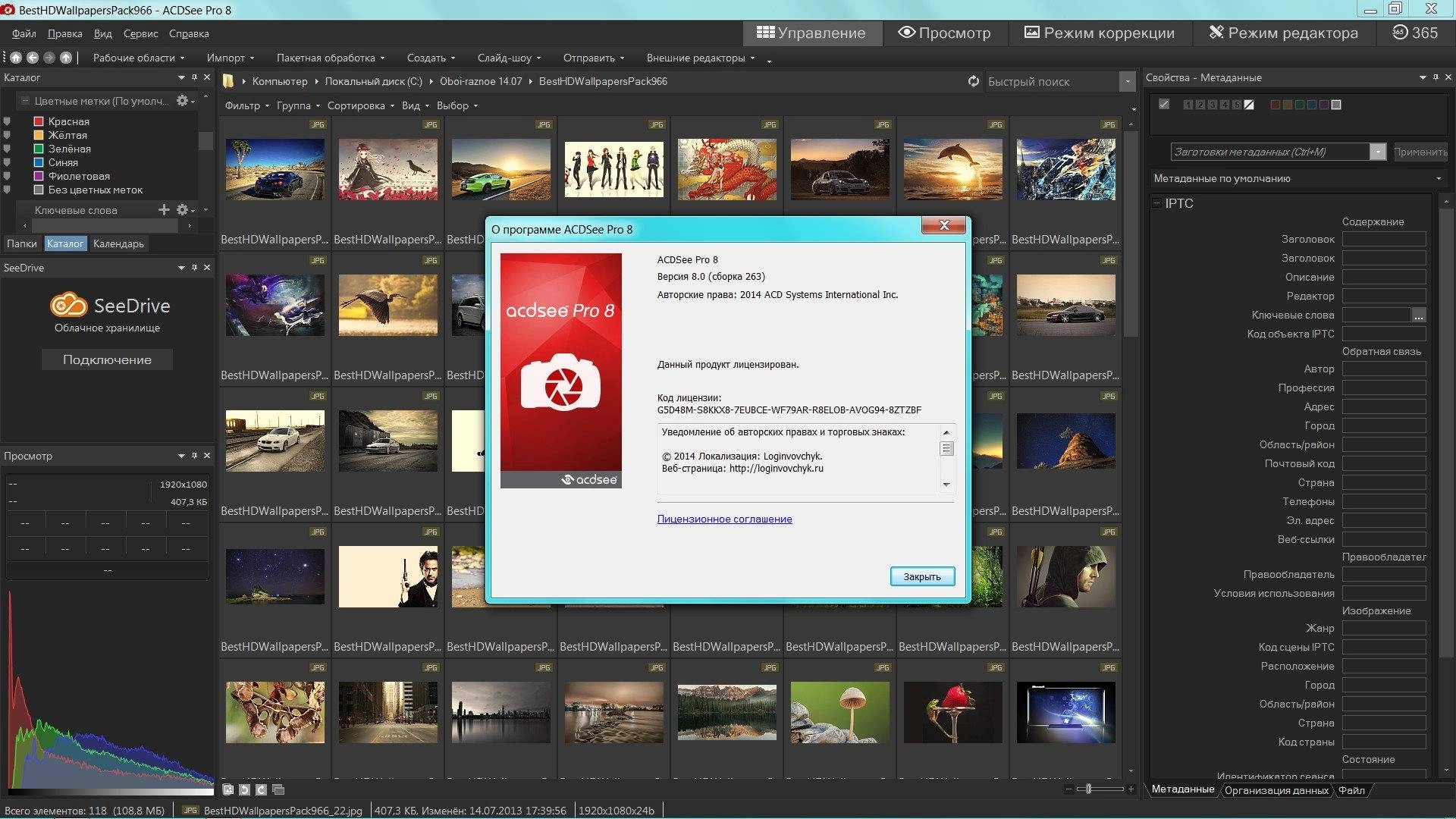Click Закрыть button in About dialog
Viewport: 1456px width, 819px height.
click(922, 576)
